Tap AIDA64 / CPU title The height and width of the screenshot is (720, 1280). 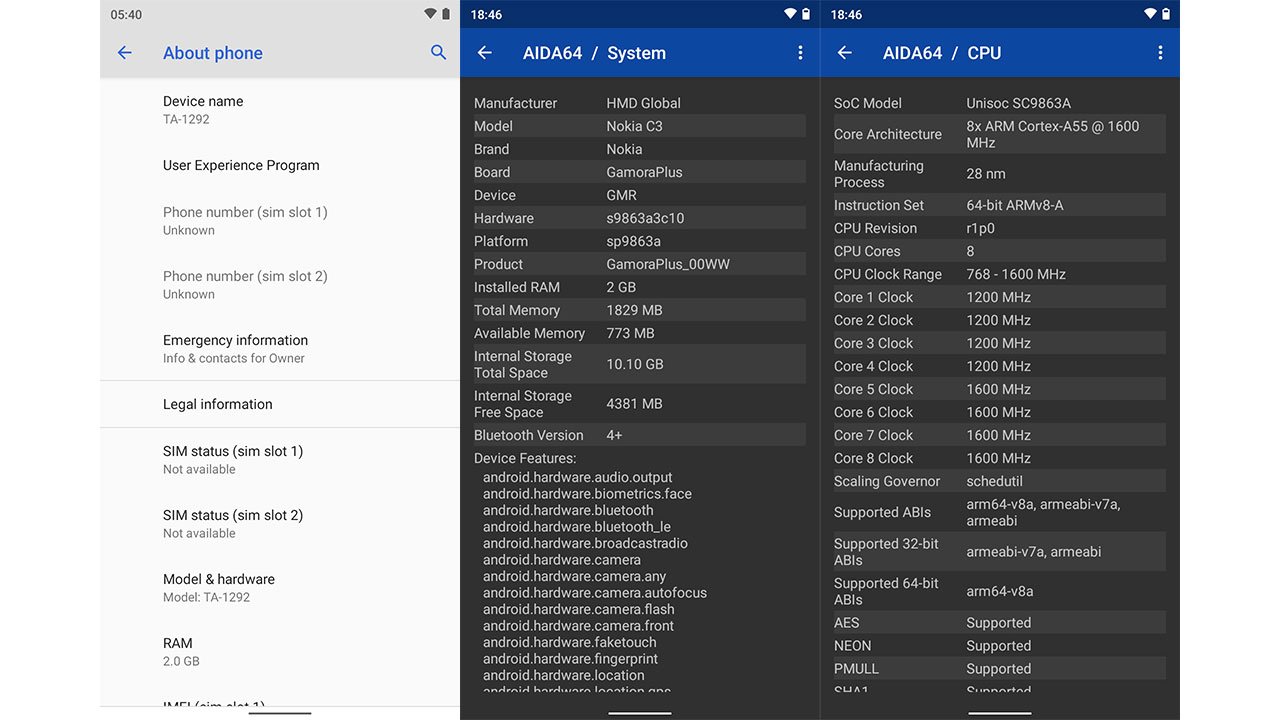[x=942, y=53]
